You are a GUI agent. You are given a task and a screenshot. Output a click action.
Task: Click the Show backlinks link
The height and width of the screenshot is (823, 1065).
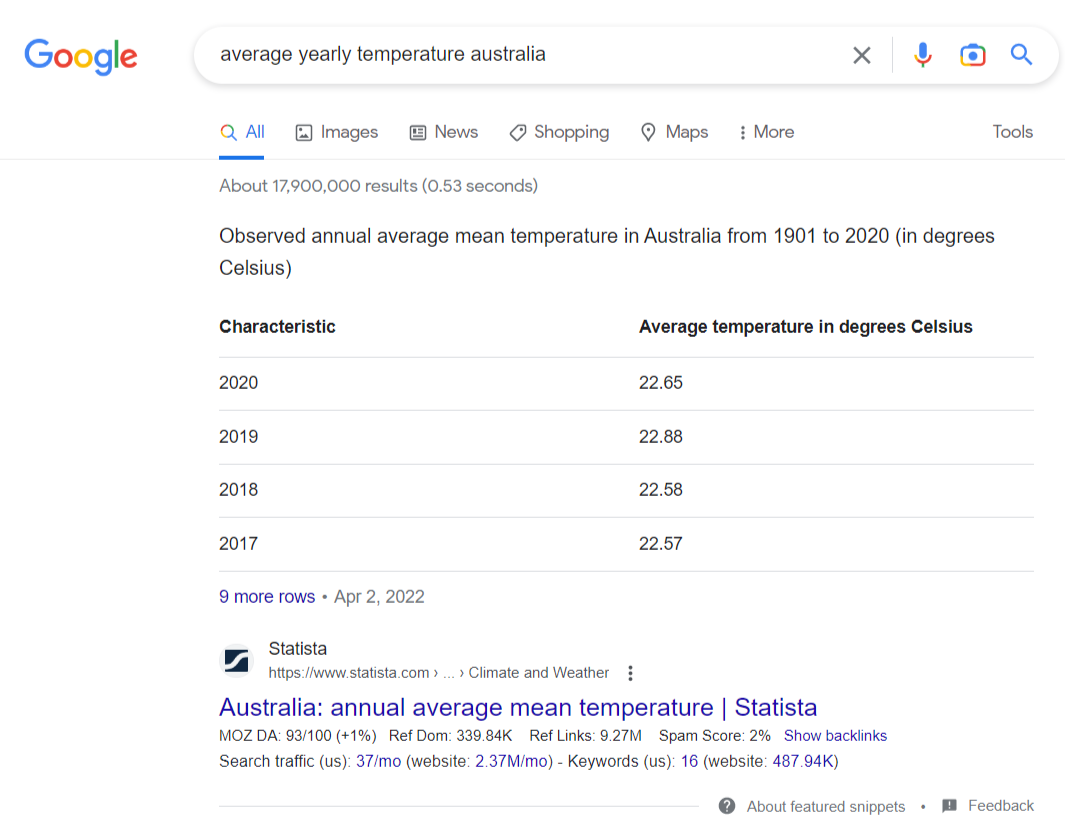click(x=835, y=735)
